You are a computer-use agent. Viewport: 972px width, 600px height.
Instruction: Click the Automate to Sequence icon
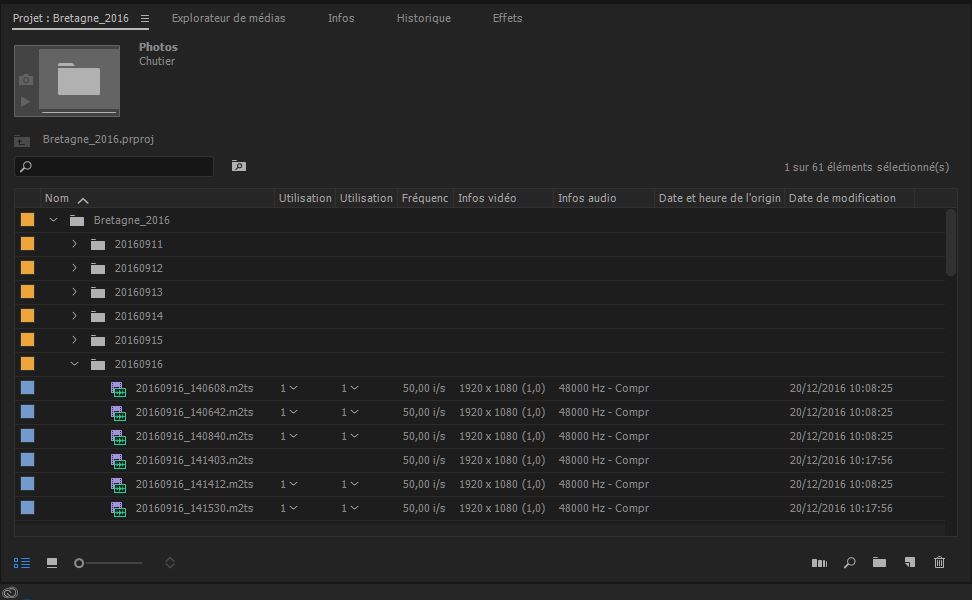click(819, 563)
